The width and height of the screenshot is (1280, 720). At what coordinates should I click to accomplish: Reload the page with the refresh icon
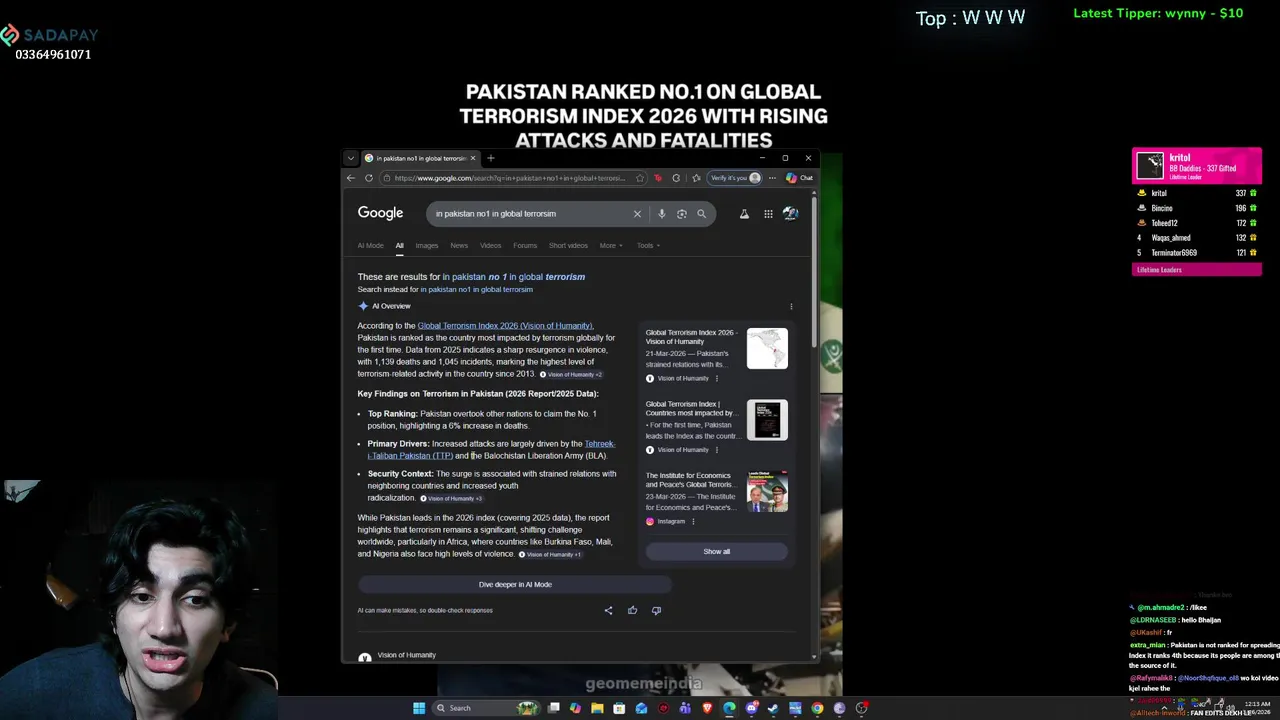(x=369, y=178)
